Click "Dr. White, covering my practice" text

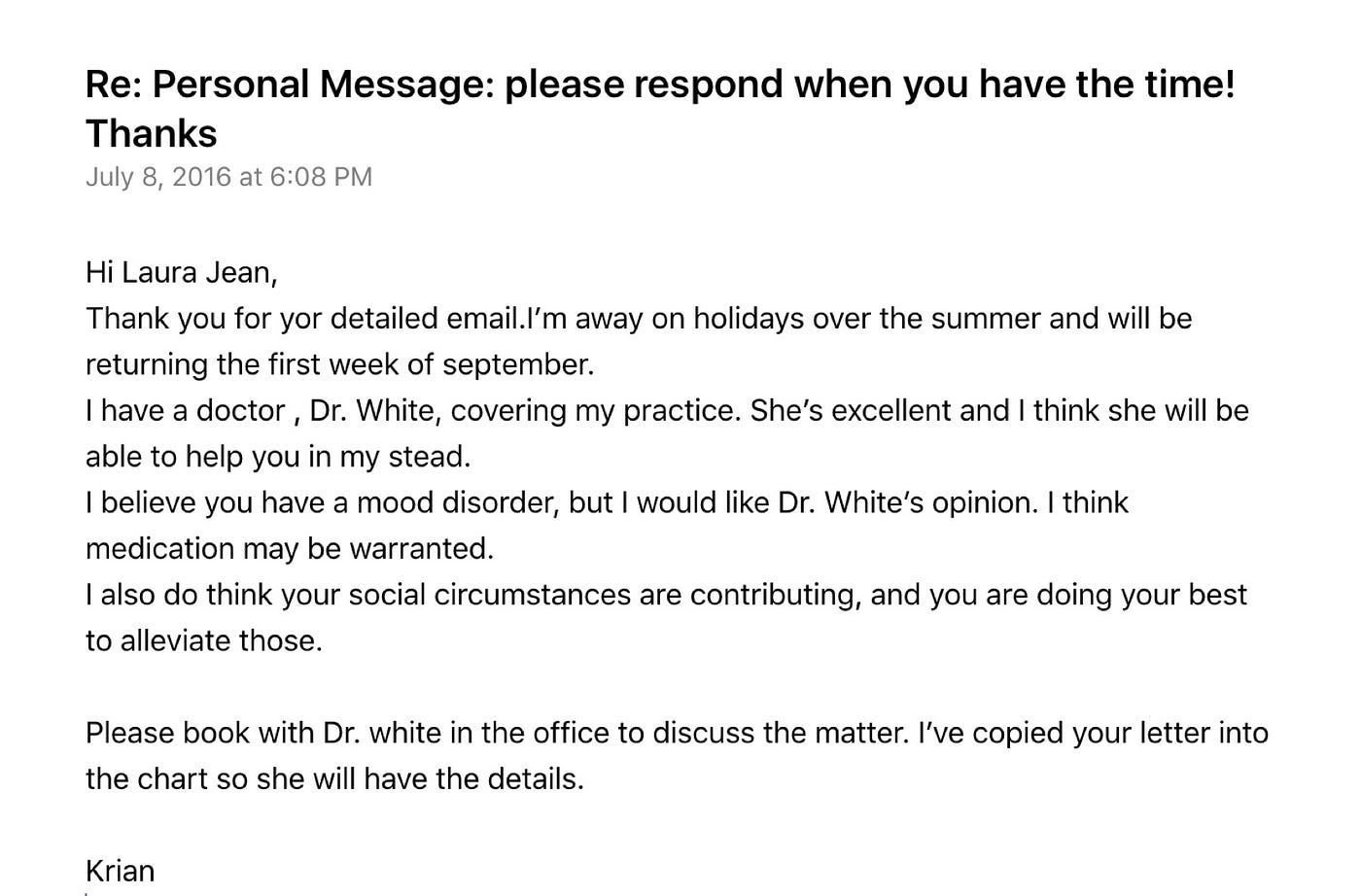point(525,411)
